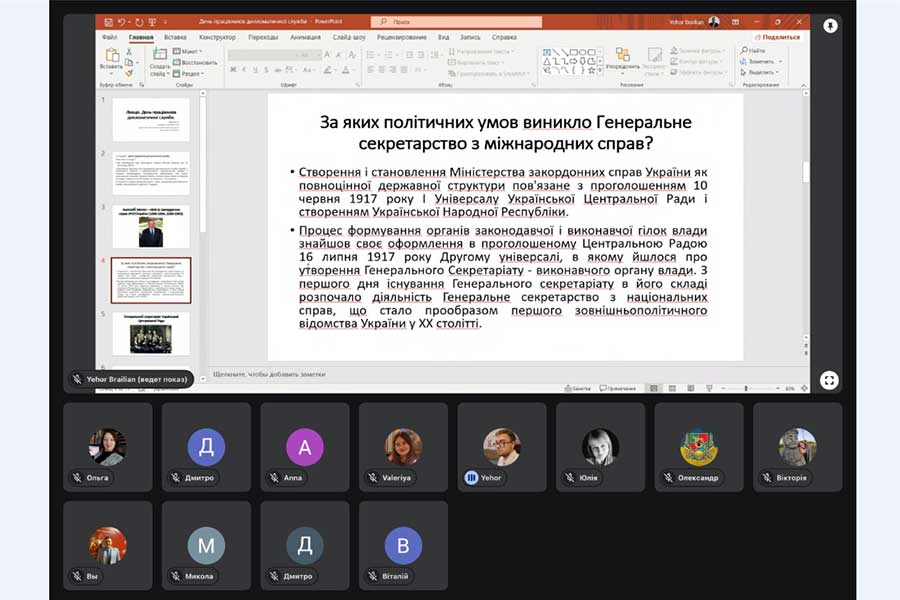
Task: Click participant tile of Олександр
Action: [x=699, y=447]
